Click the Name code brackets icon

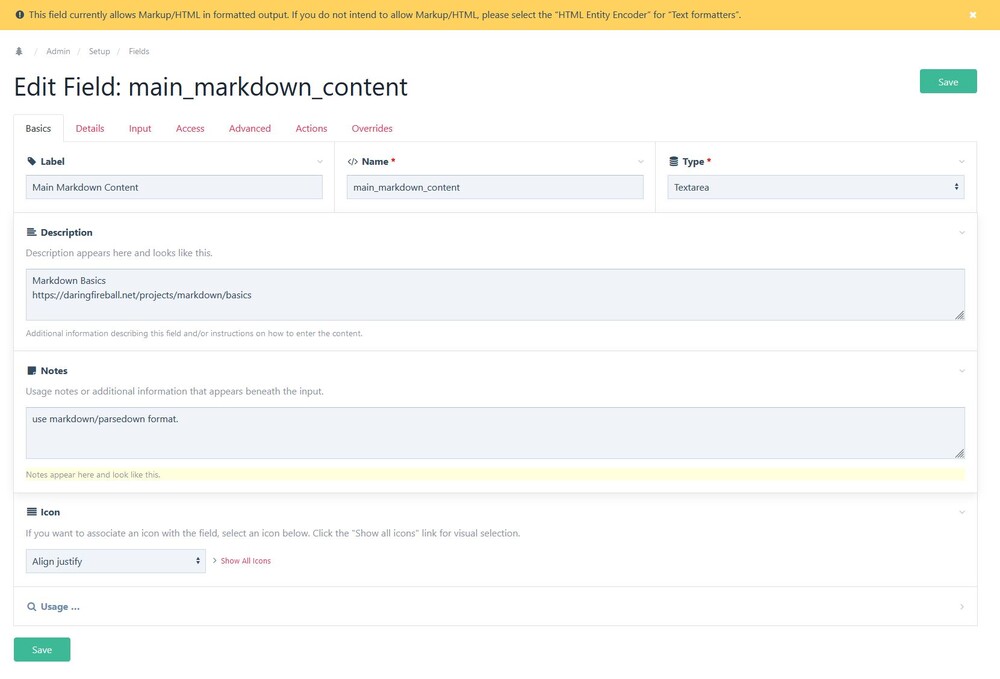tap(352, 161)
